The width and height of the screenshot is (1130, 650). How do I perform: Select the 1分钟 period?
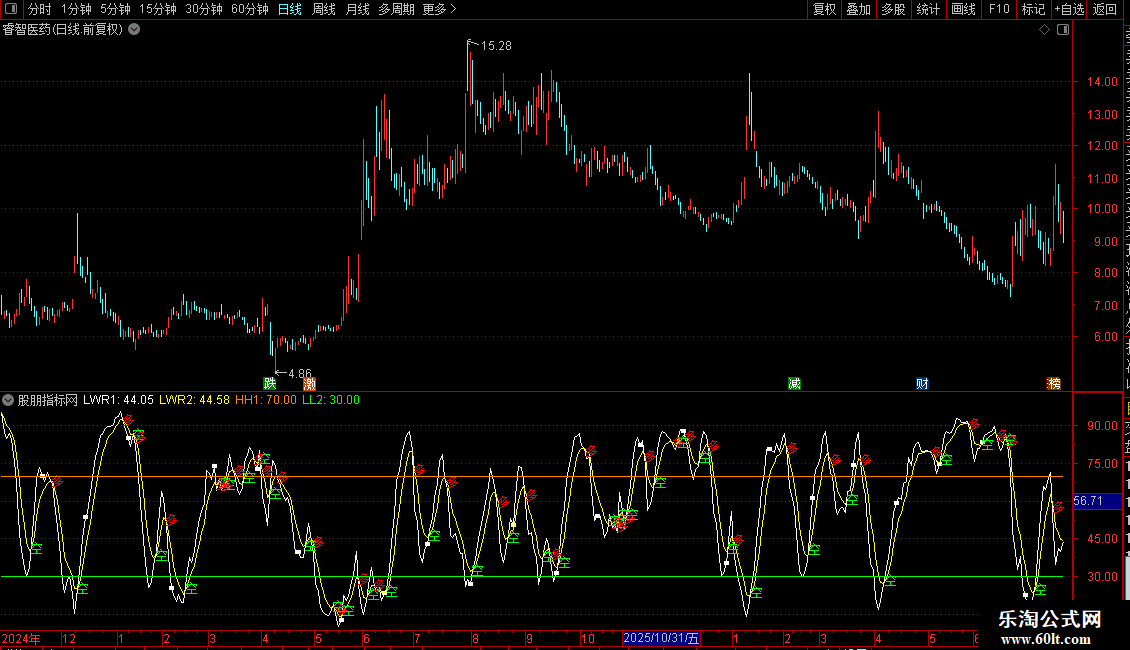(76, 9)
